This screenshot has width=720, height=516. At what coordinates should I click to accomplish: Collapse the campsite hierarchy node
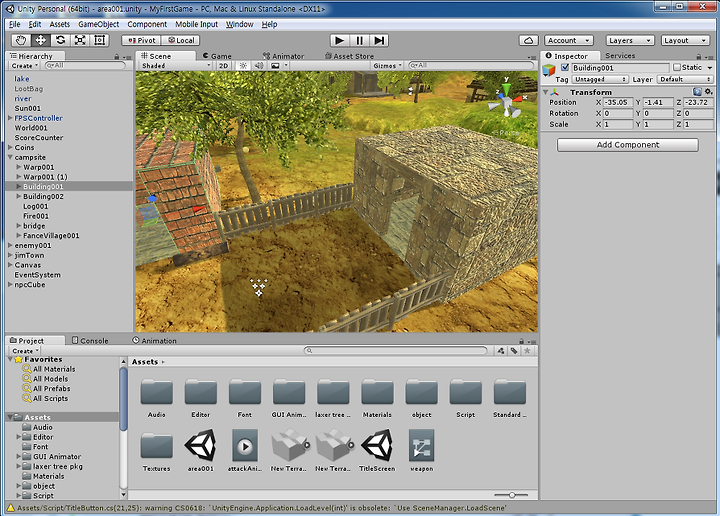pos(10,157)
